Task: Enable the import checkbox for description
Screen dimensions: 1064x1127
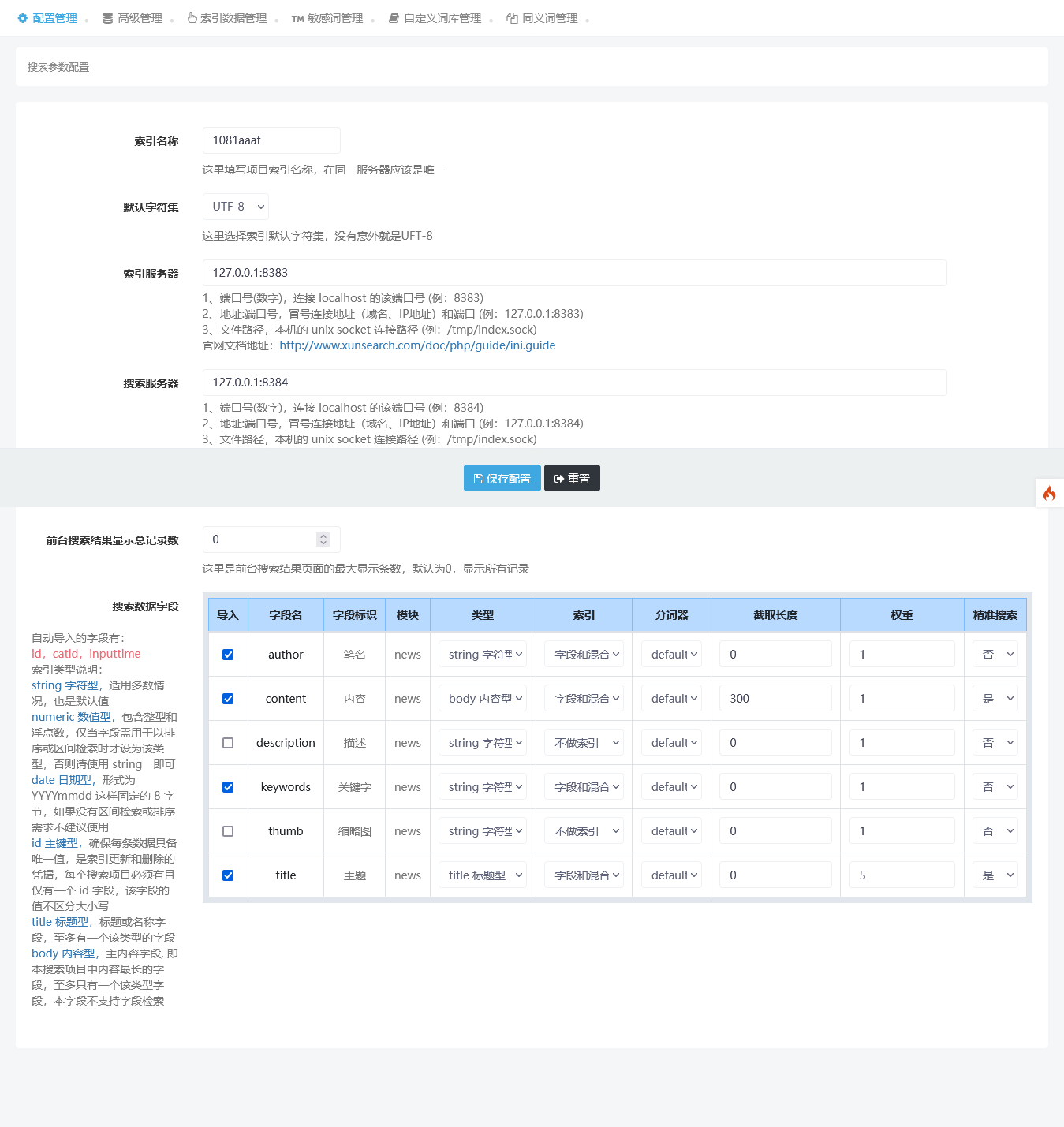Action: click(228, 743)
